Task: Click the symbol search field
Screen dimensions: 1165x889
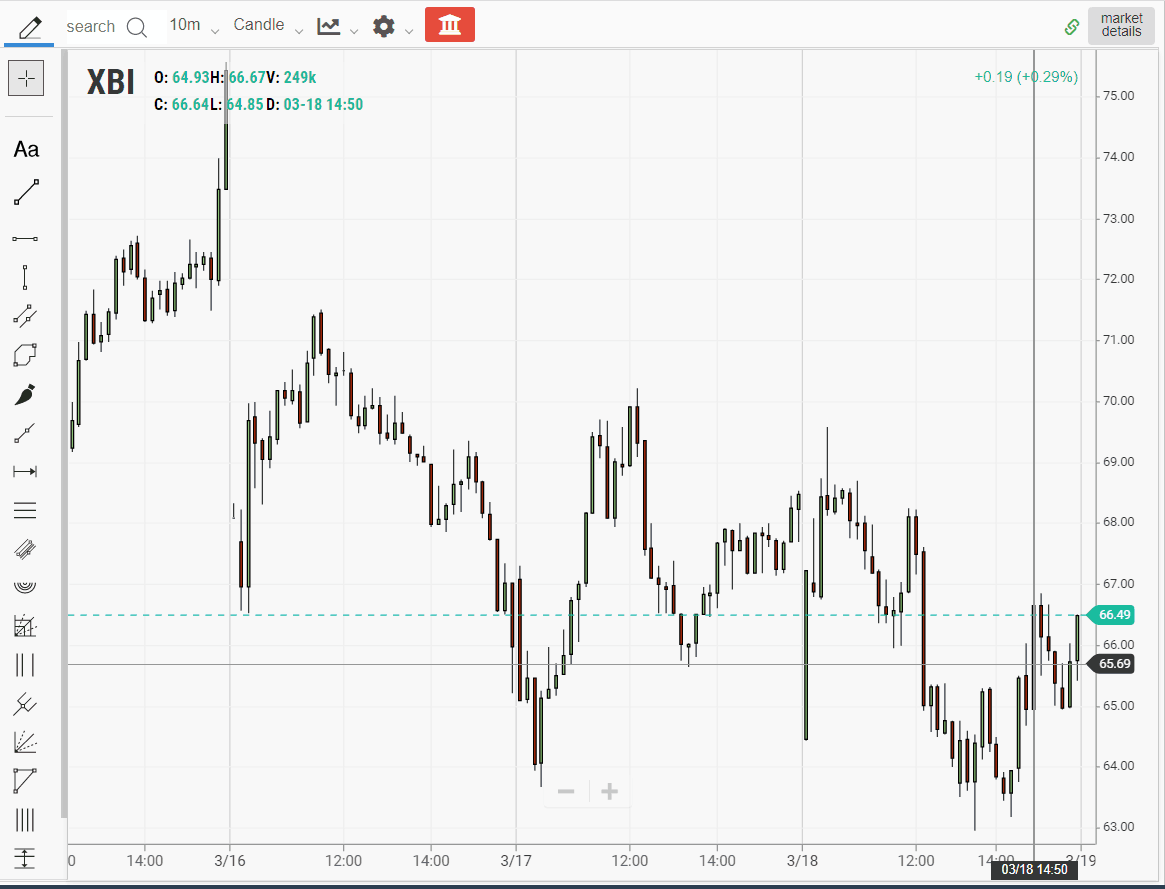Action: pos(106,26)
